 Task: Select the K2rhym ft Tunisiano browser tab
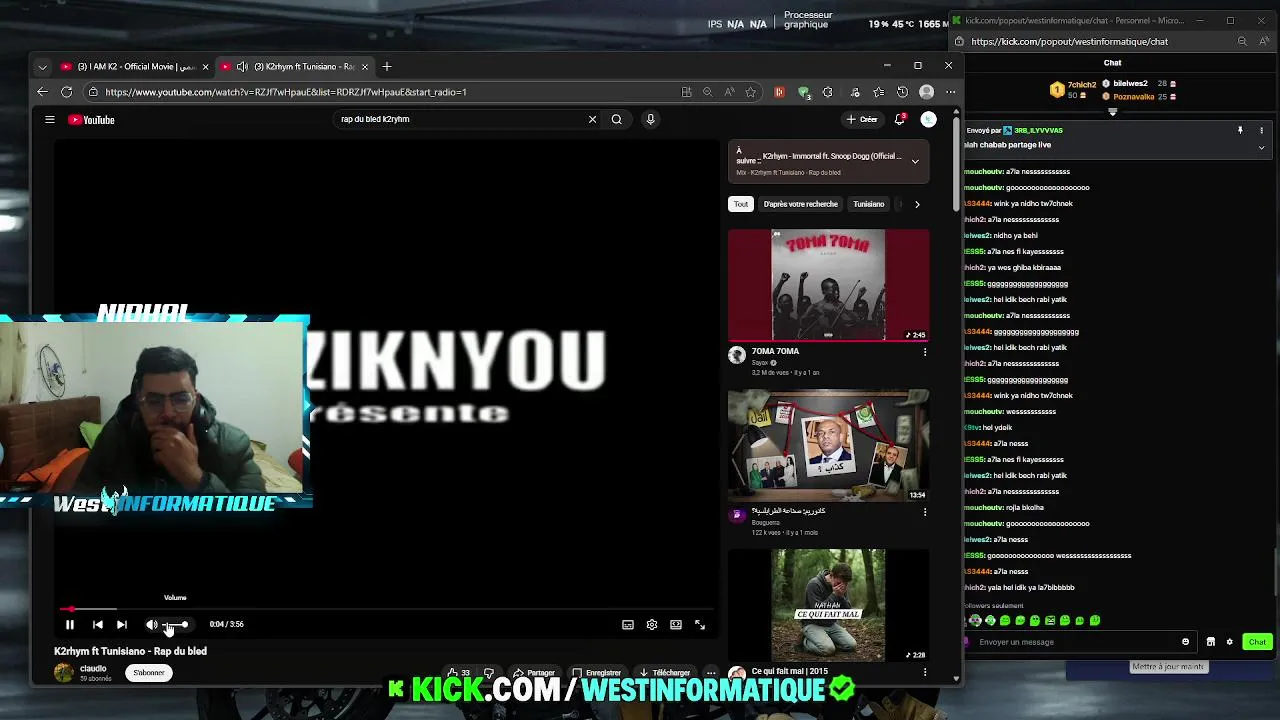(x=295, y=67)
